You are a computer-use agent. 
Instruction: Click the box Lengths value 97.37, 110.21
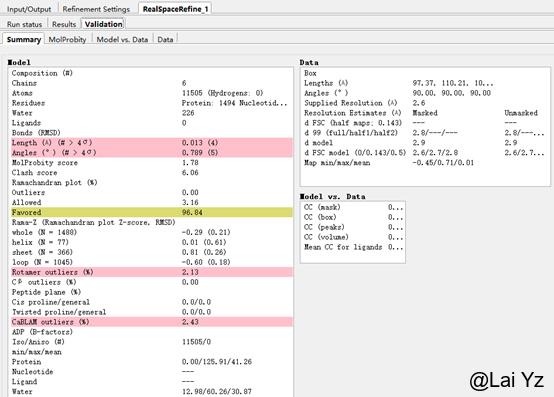(x=453, y=83)
